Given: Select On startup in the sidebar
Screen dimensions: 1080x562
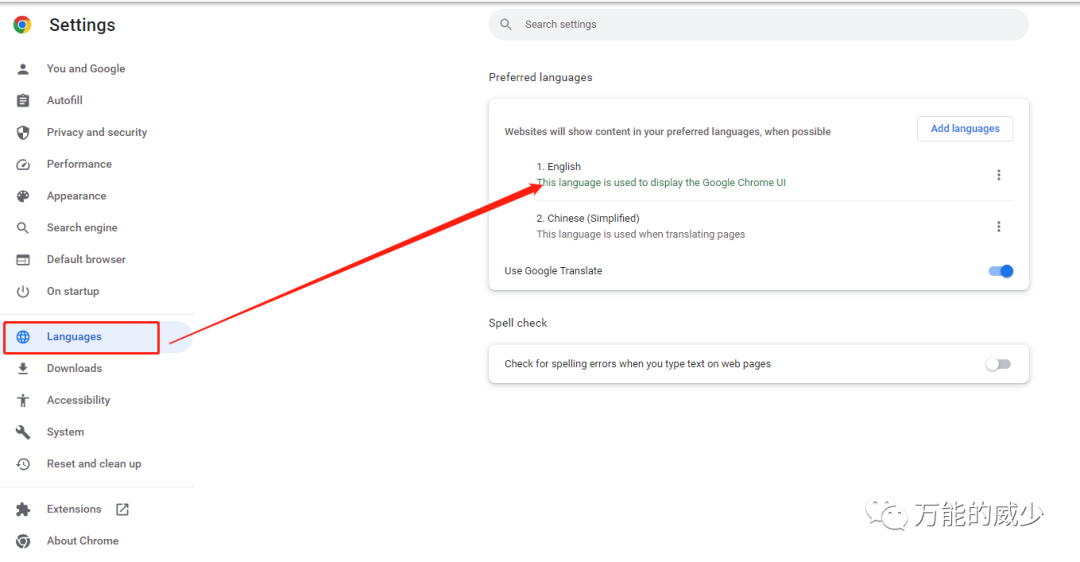Looking at the screenshot, I should 73,291.
